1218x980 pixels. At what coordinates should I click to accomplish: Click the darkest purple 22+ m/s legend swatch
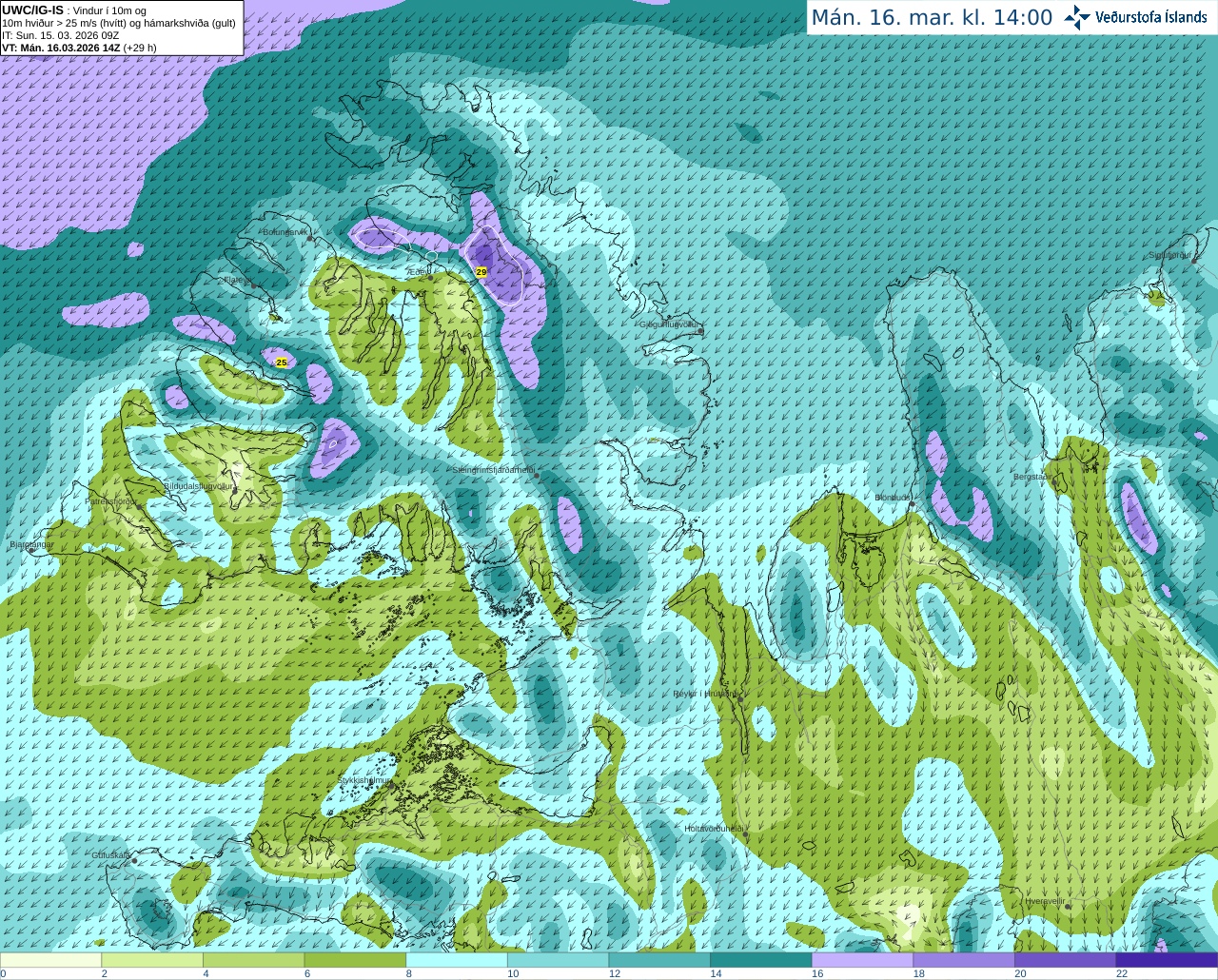1167,960
